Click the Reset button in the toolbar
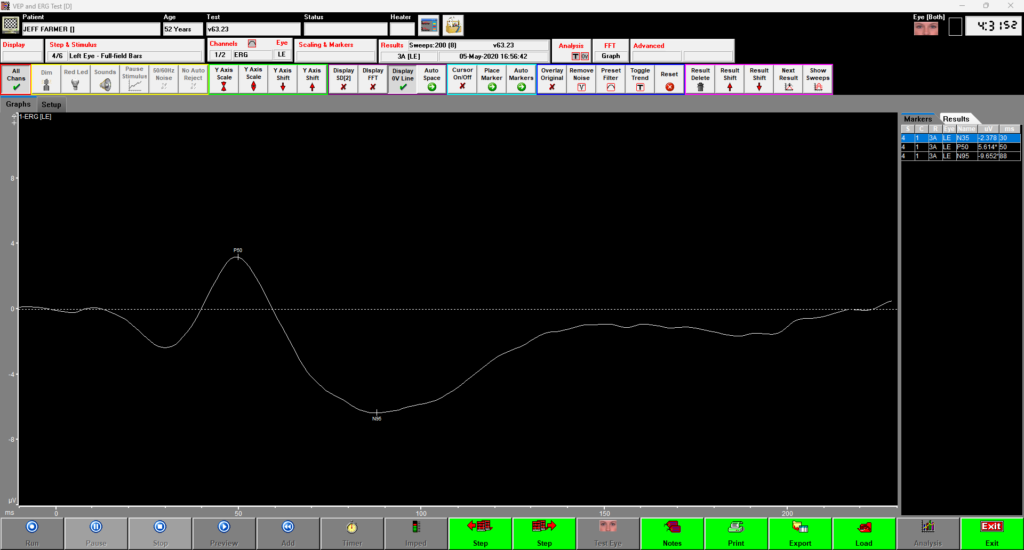1024x550 pixels. (669, 79)
